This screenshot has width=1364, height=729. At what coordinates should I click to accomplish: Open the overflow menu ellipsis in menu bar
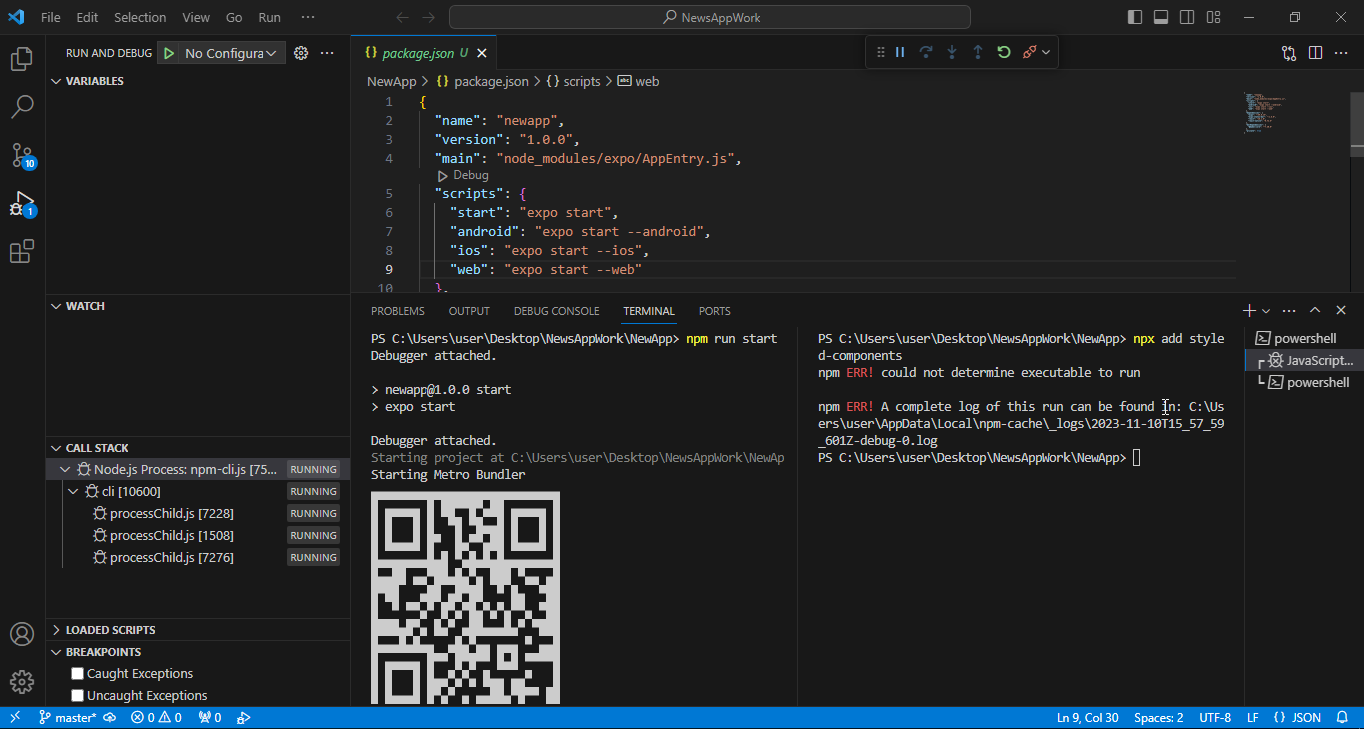[307, 17]
